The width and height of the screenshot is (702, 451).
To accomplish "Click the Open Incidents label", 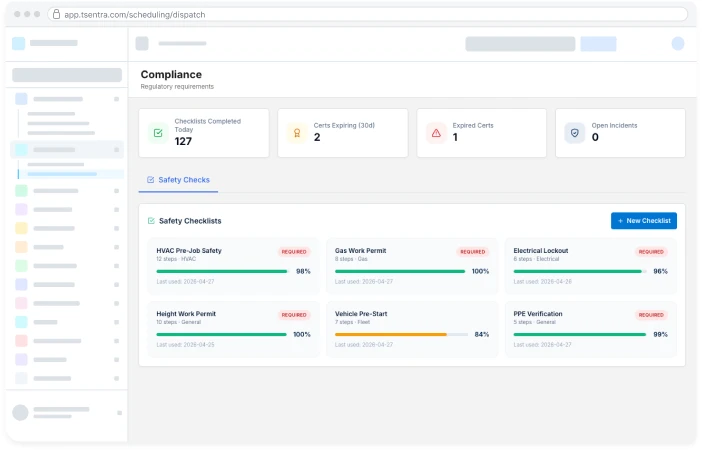I will (614, 125).
